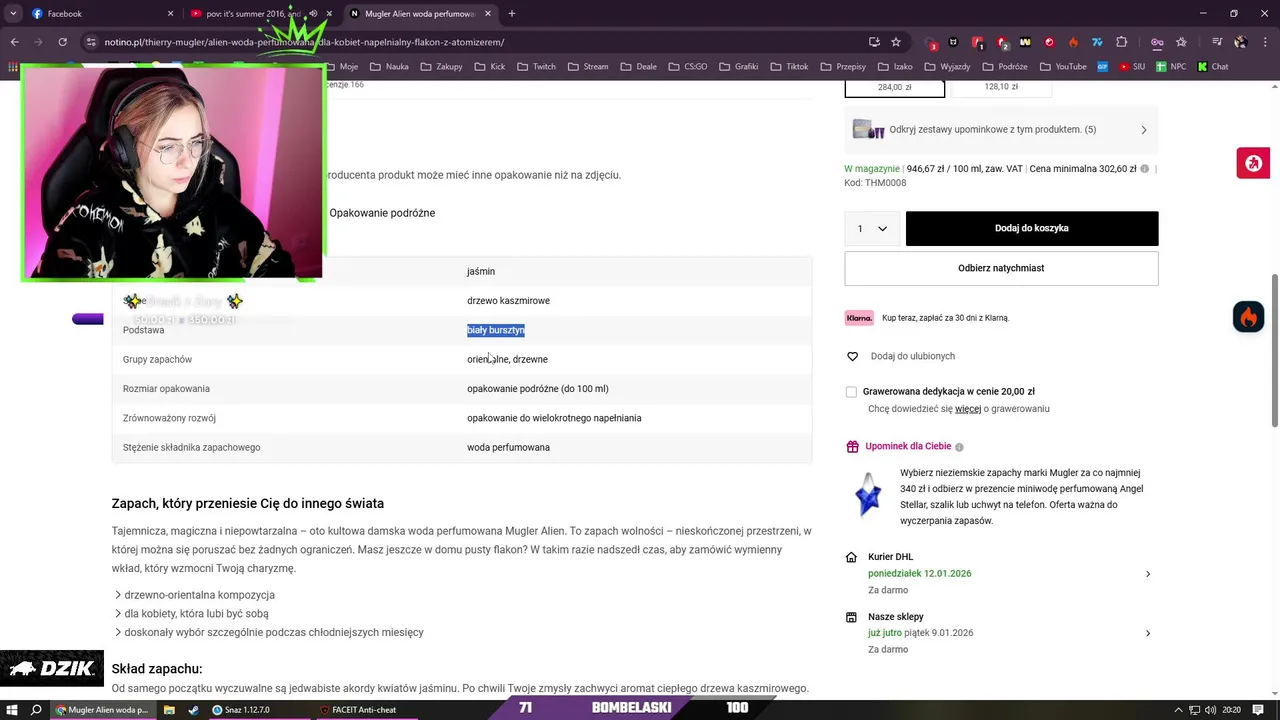The image size is (1280, 720).
Task: Expand gift sets row chevron
Action: pyautogui.click(x=1144, y=130)
